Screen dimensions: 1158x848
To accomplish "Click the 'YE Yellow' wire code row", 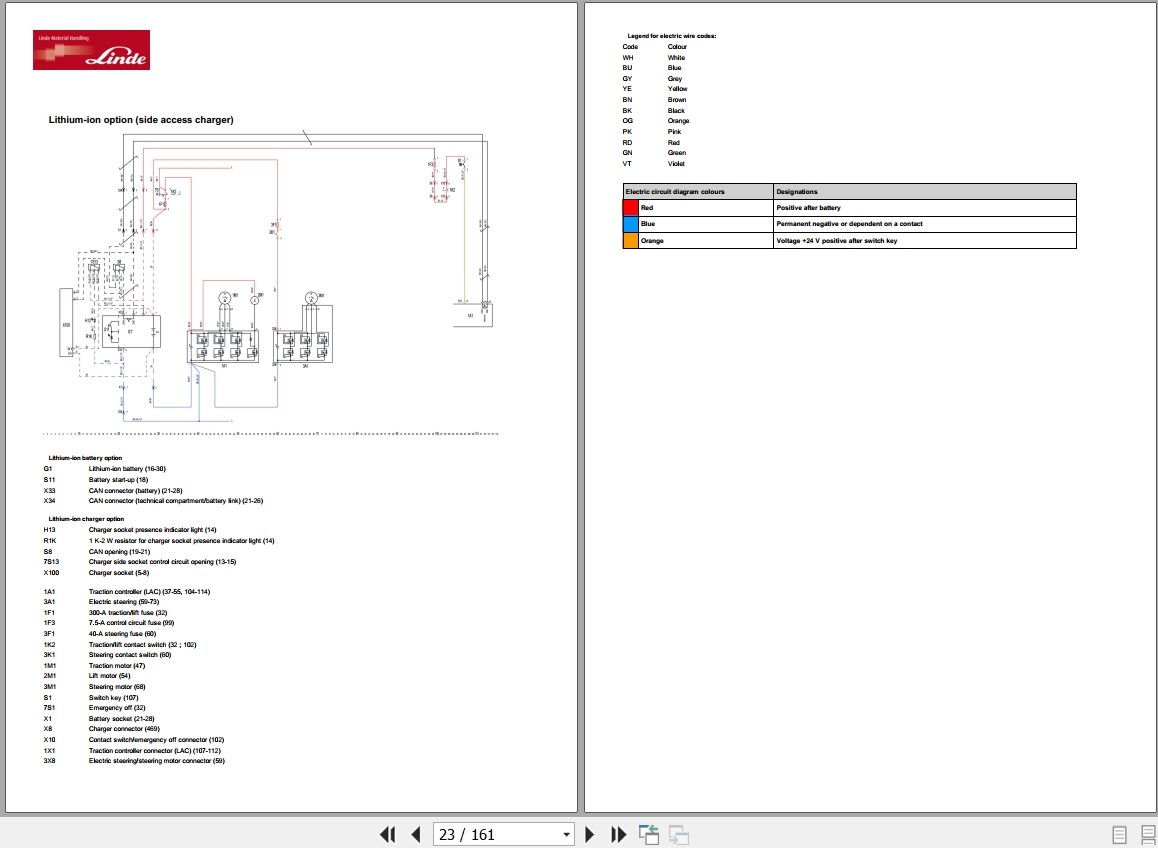I will point(655,89).
